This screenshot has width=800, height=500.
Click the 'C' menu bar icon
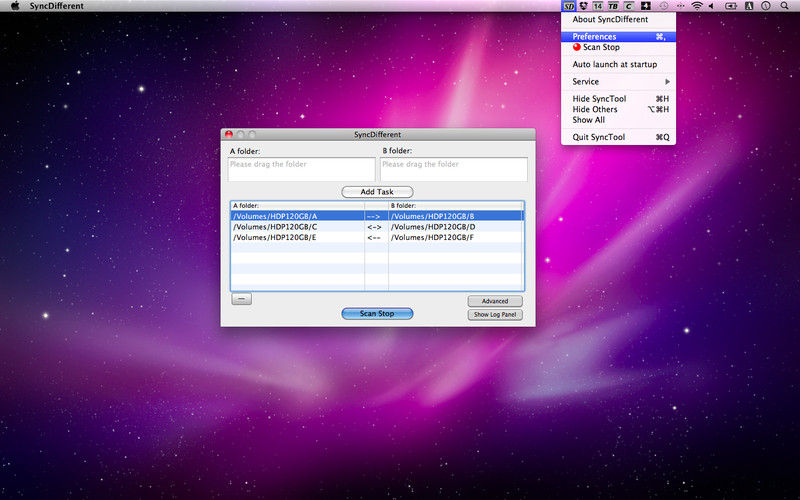click(629, 6)
